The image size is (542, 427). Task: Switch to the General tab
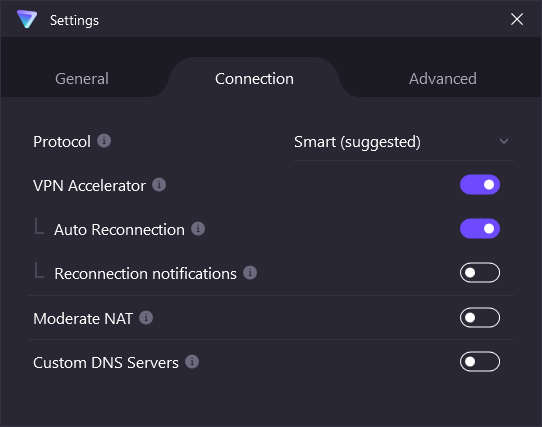82,78
